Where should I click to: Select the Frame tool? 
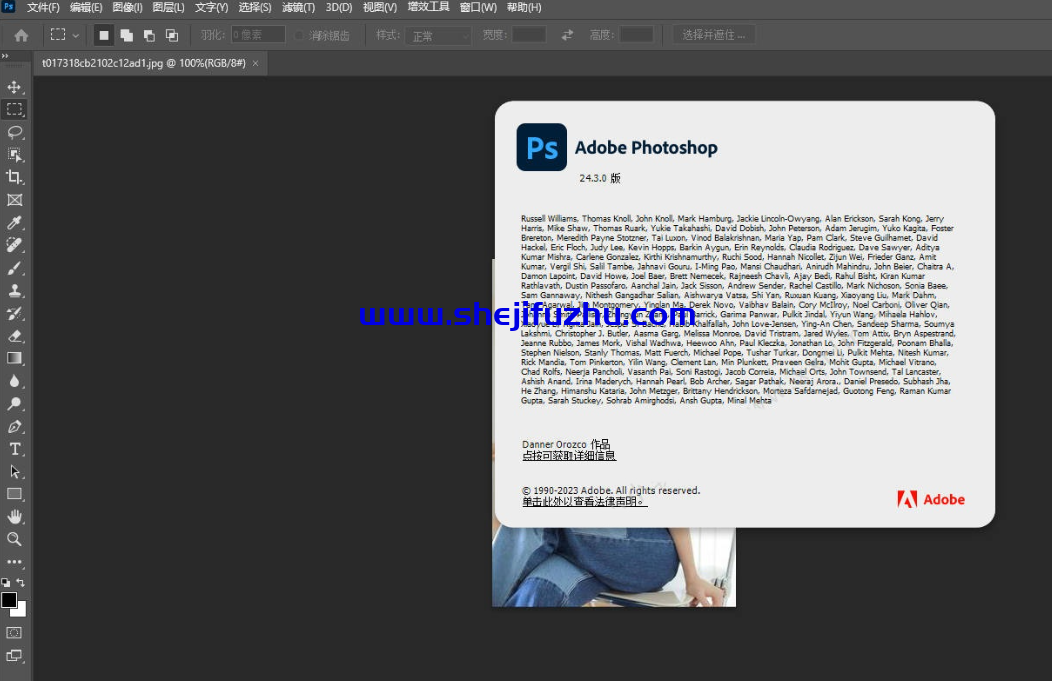tap(14, 200)
